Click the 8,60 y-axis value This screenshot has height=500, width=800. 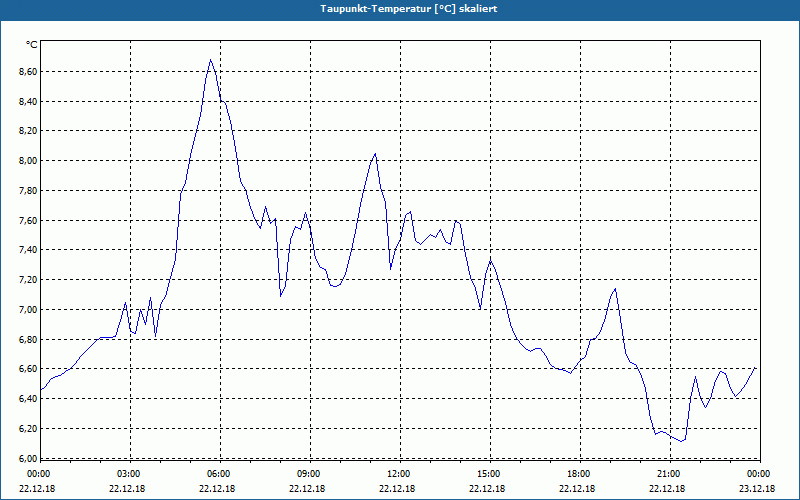tap(28, 71)
